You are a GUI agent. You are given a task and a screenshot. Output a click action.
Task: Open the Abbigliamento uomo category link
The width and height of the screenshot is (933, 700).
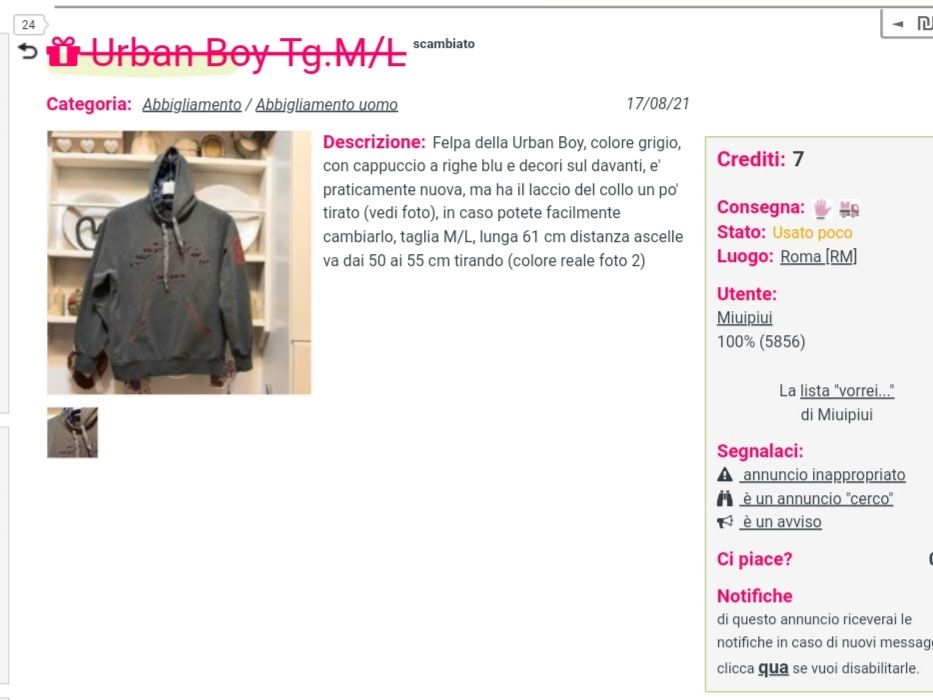(327, 105)
